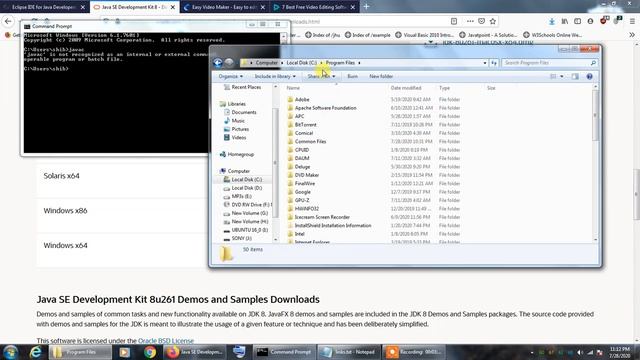Viewport: 640px width, 360px height.
Task: Toggle the preview pane icon in Explorer
Action: [x=575, y=76]
